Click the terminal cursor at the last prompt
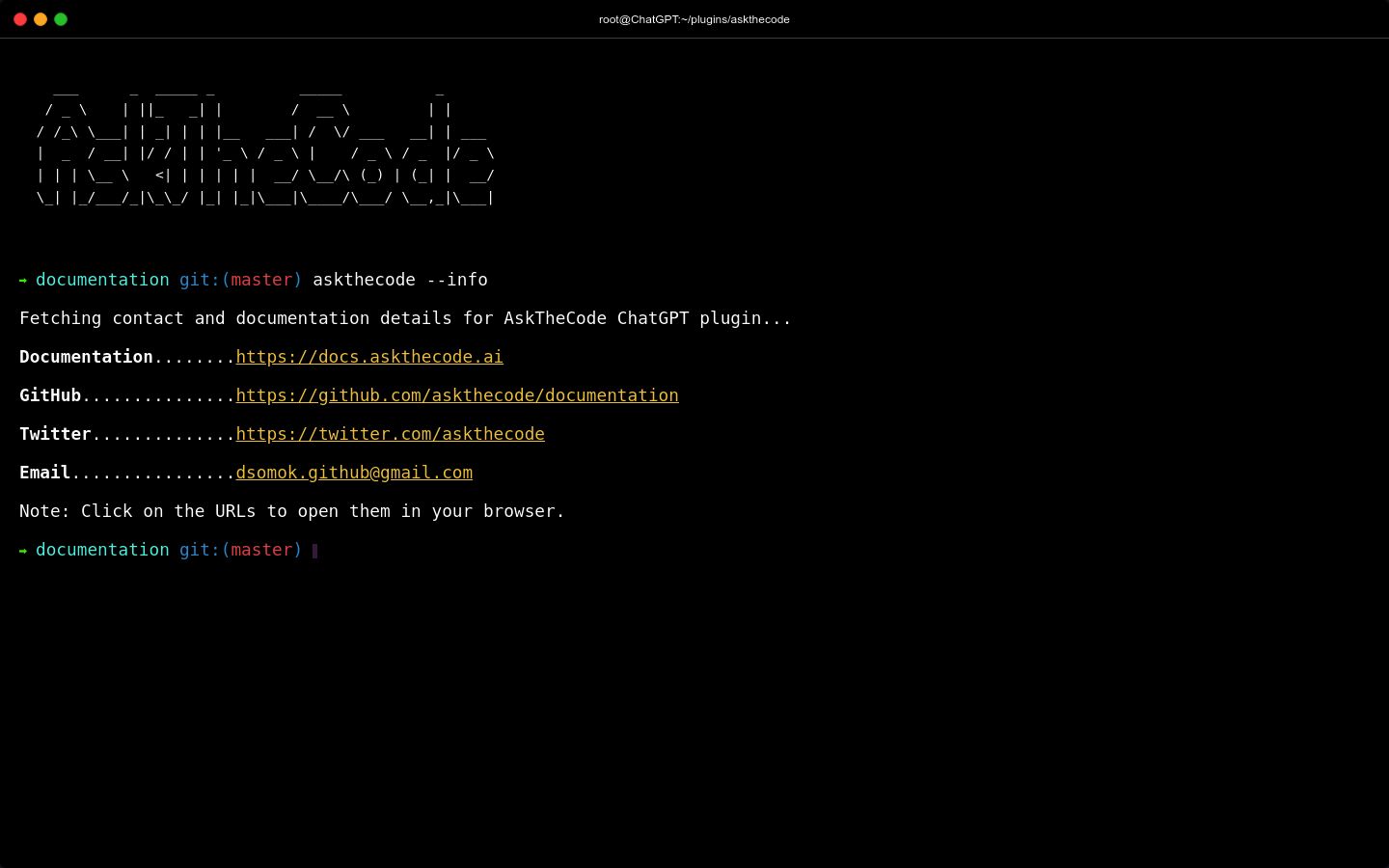The height and width of the screenshot is (868, 1389). click(x=315, y=551)
